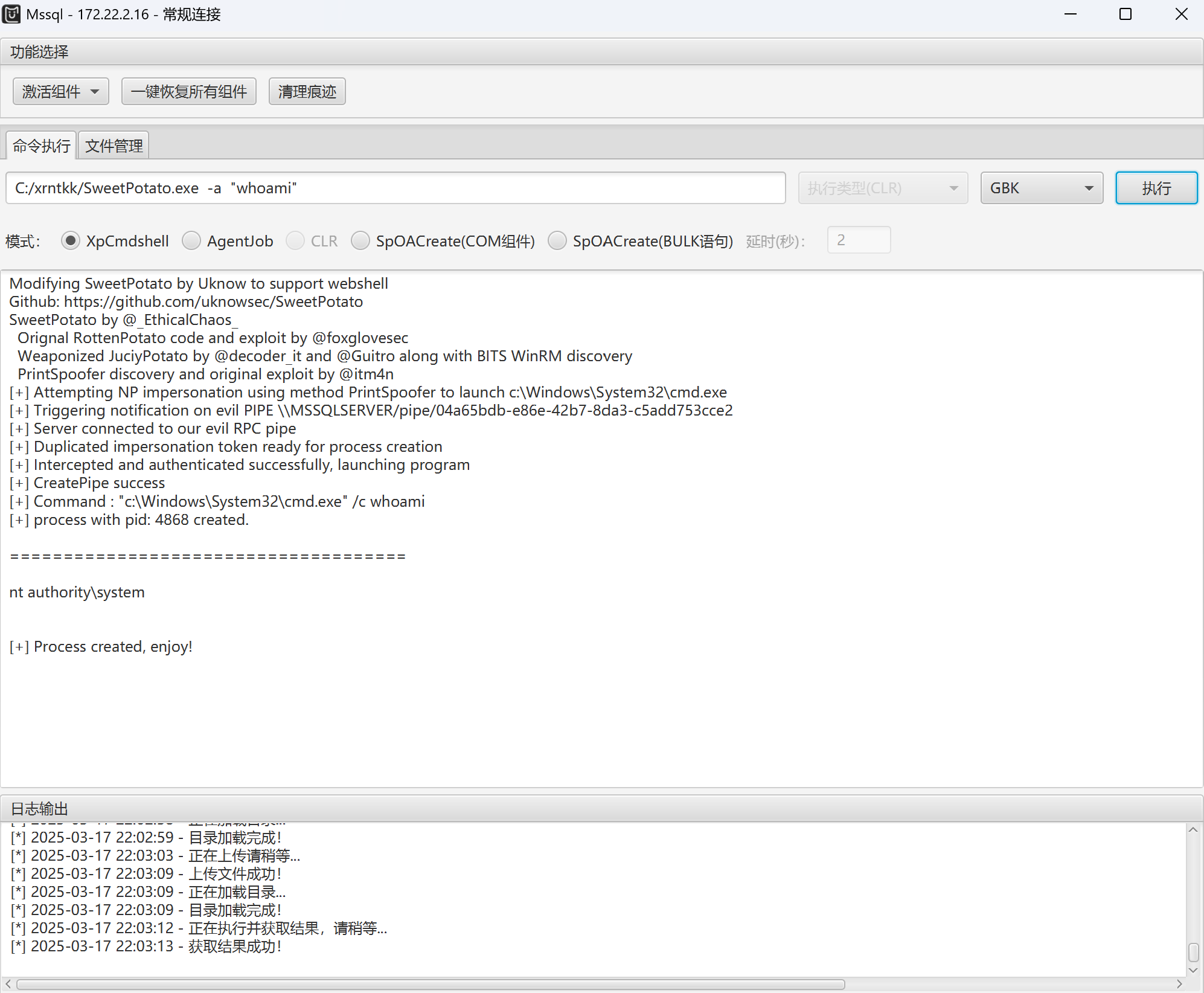Click the 延时(秒) delay field
Image resolution: width=1204 pixels, height=993 pixels.
tap(859, 240)
